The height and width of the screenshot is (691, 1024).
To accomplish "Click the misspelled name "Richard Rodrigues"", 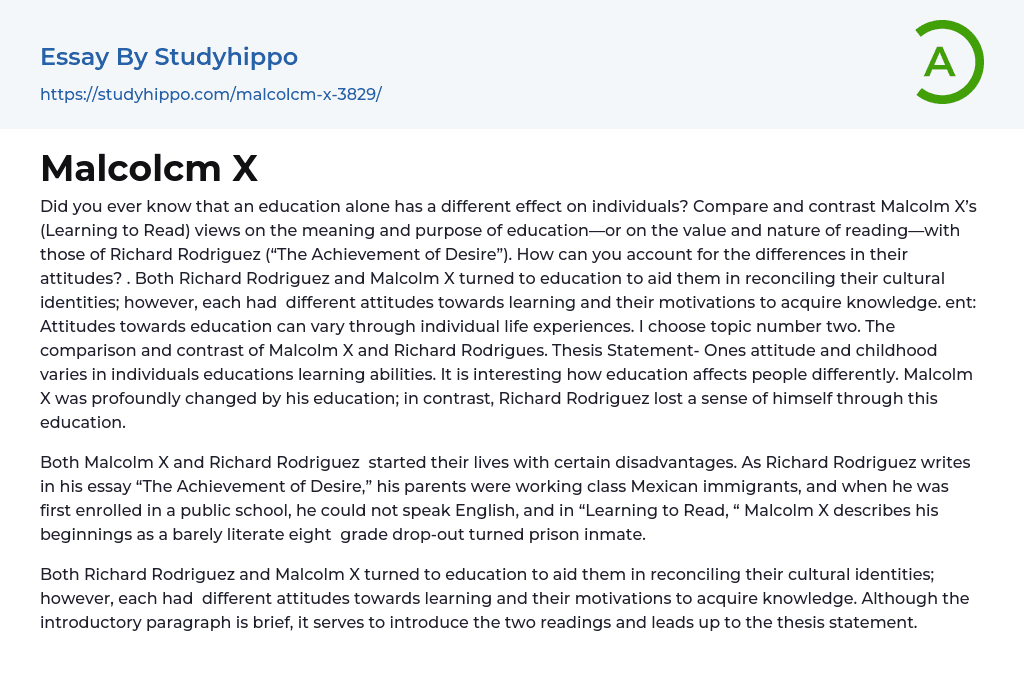I will (x=450, y=351).
